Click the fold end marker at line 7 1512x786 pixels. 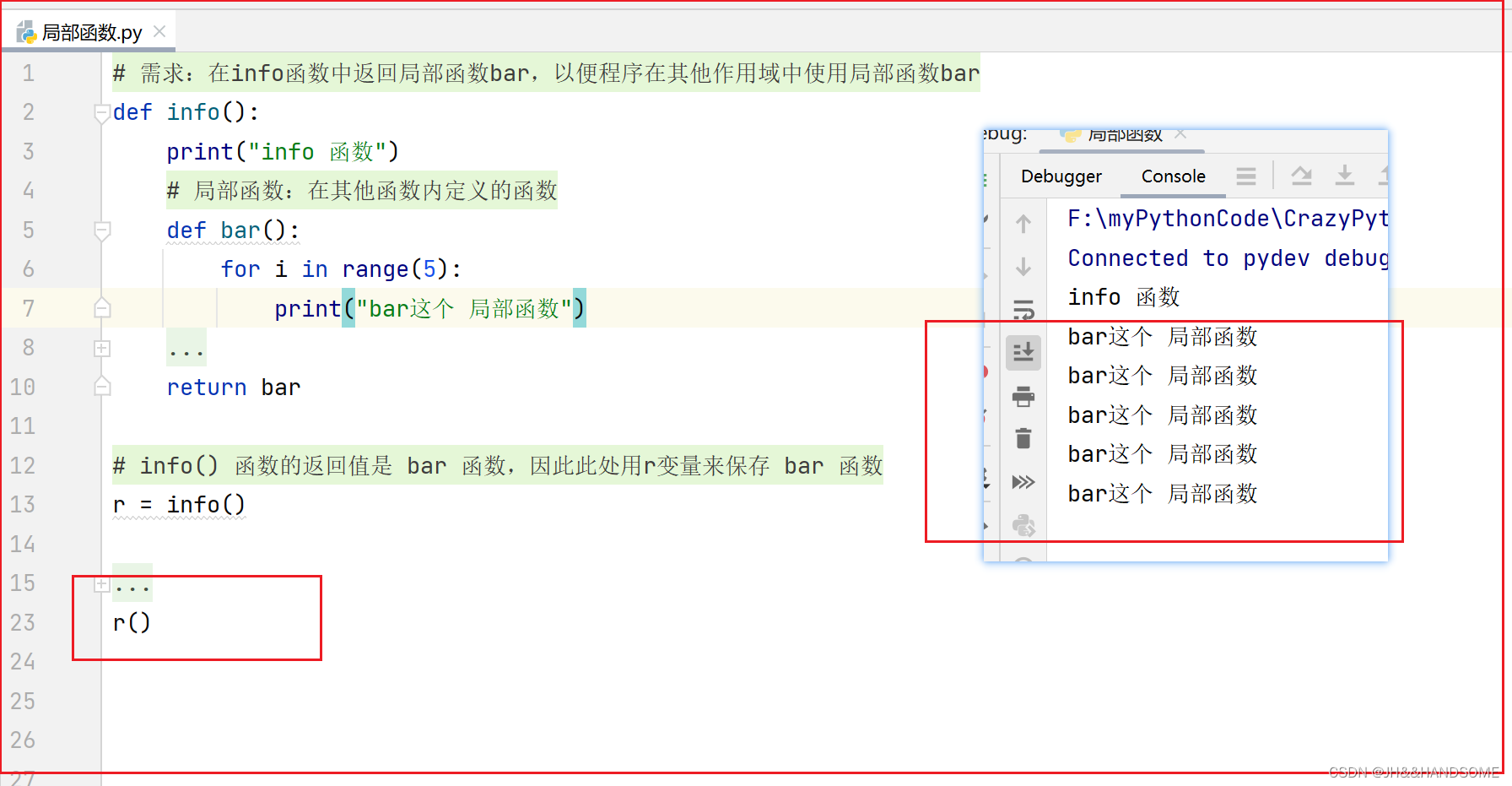[102, 308]
